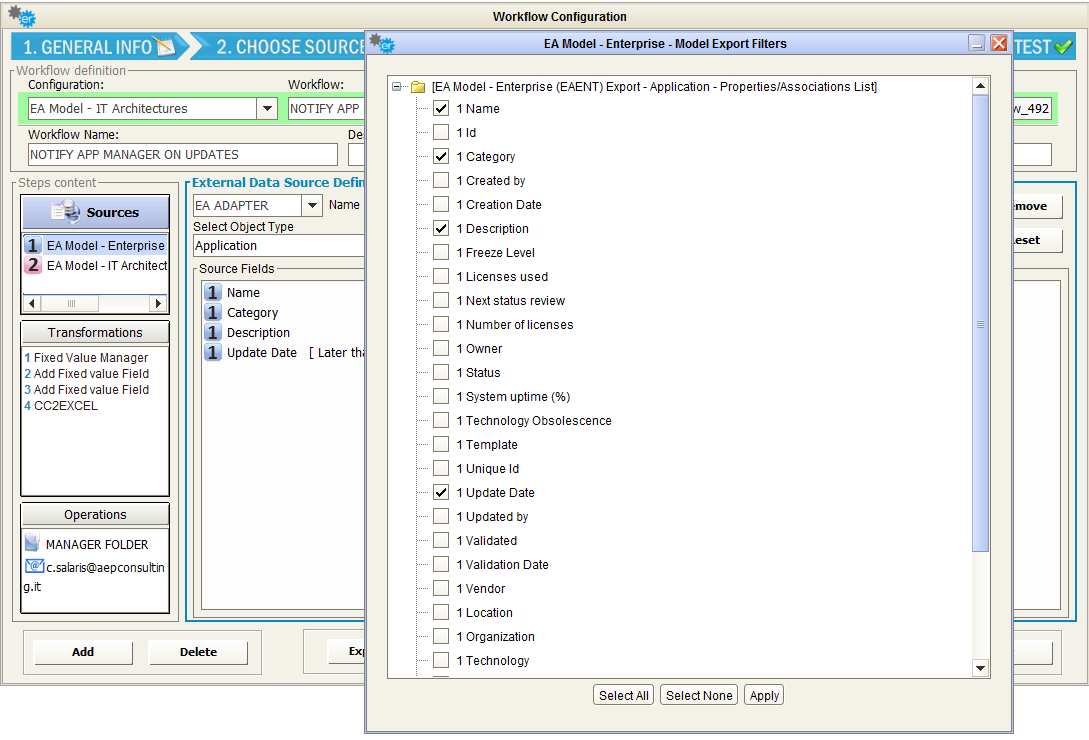Open the Configuration dropdown arrow

point(267,108)
